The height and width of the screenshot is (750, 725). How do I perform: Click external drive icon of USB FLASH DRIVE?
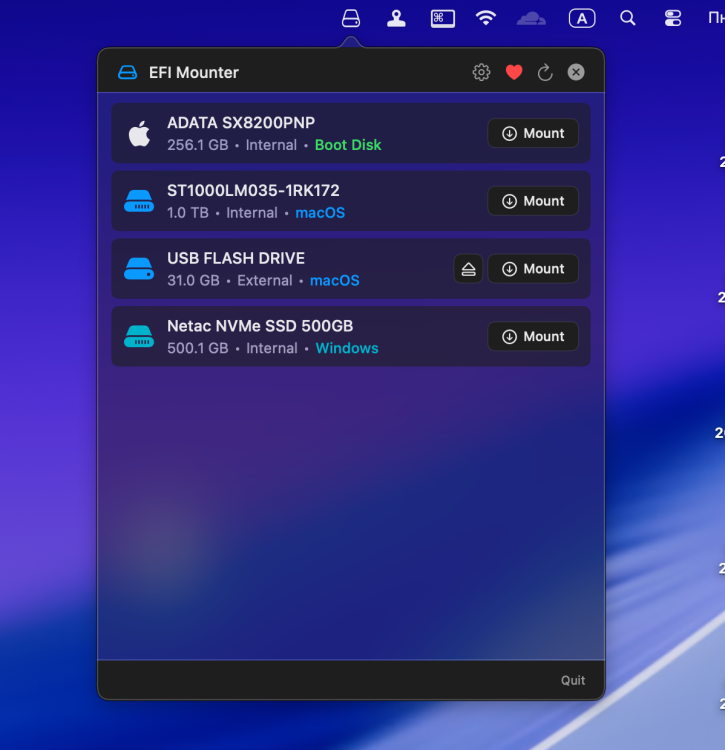pos(139,269)
